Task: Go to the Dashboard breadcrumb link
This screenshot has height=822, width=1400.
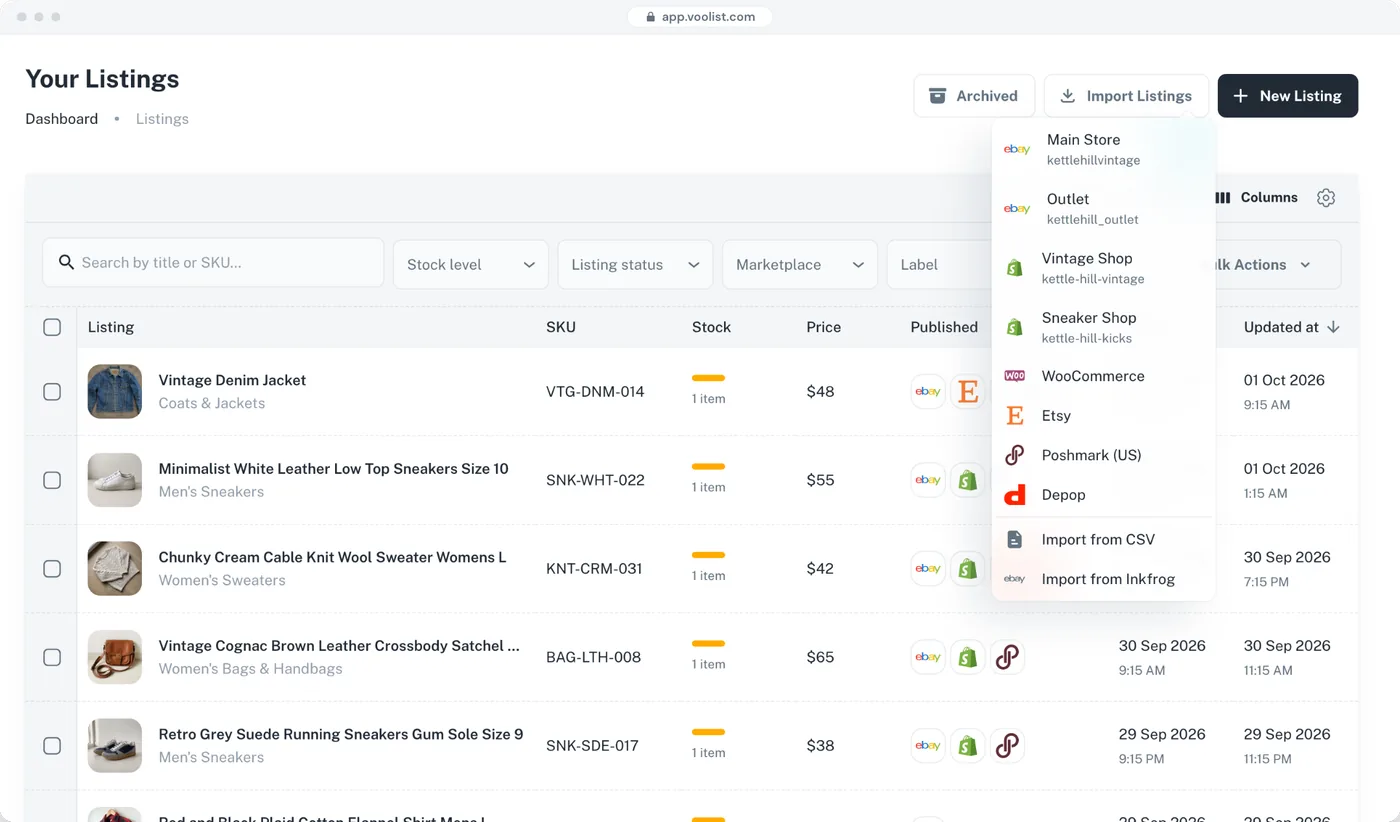Action: point(62,119)
